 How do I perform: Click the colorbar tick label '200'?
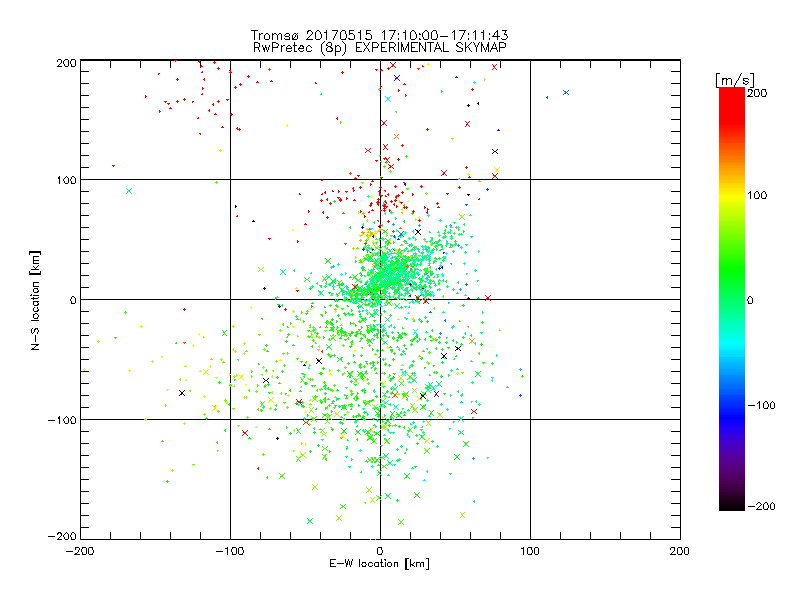tap(757, 93)
